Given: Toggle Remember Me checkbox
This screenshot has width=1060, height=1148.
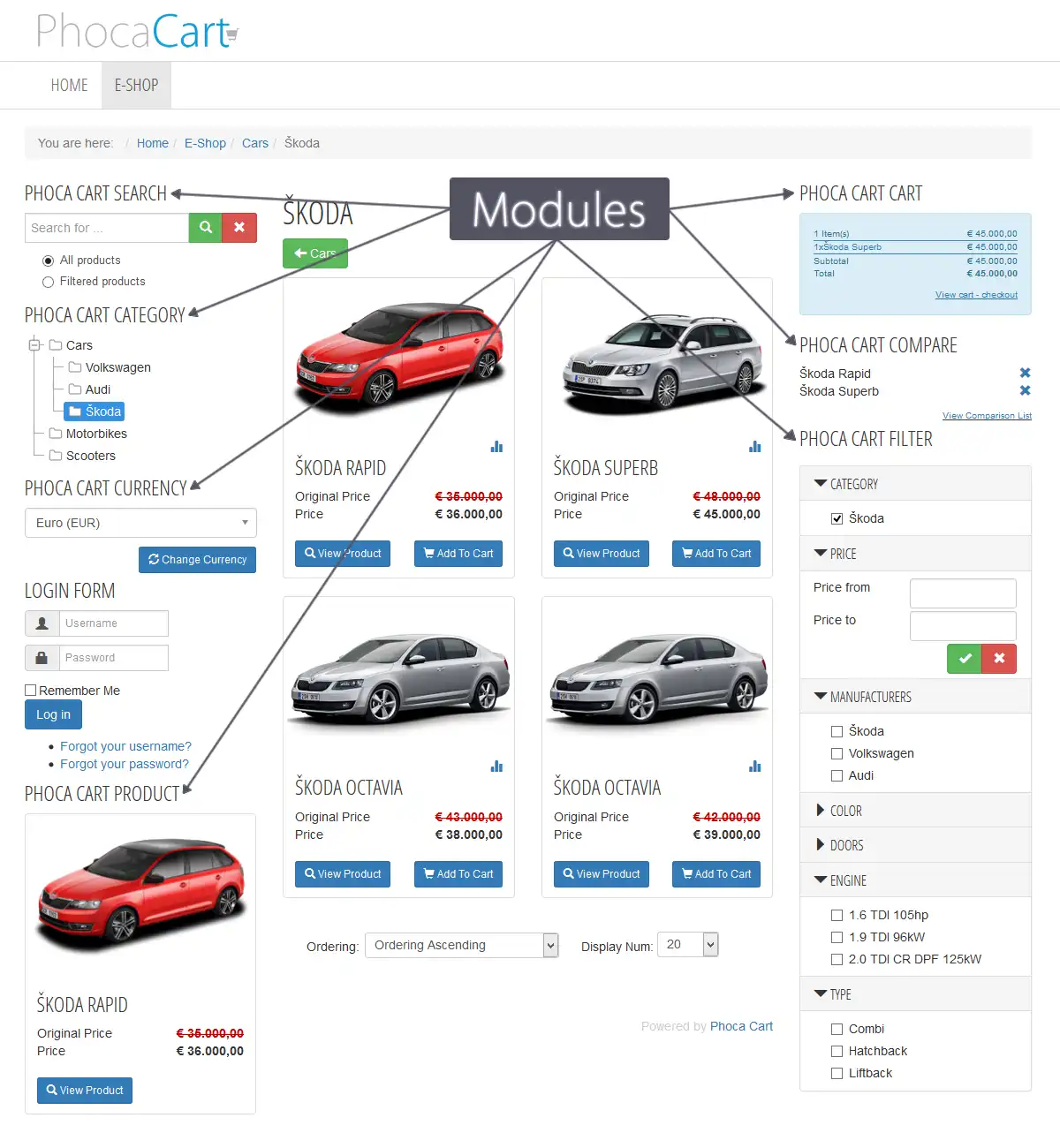Looking at the screenshot, I should pos(31,691).
